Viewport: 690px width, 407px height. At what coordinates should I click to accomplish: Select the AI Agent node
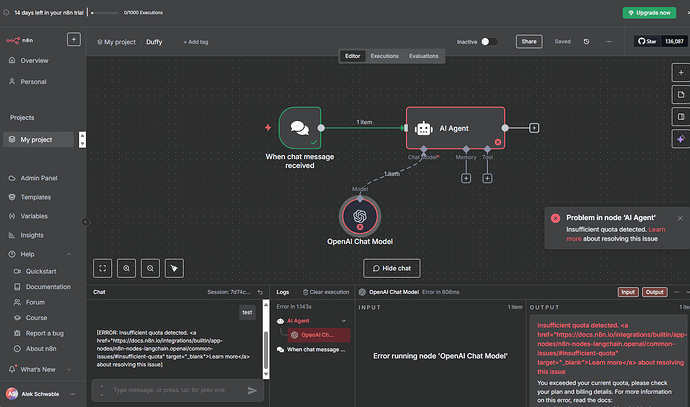pyautogui.click(x=455, y=128)
